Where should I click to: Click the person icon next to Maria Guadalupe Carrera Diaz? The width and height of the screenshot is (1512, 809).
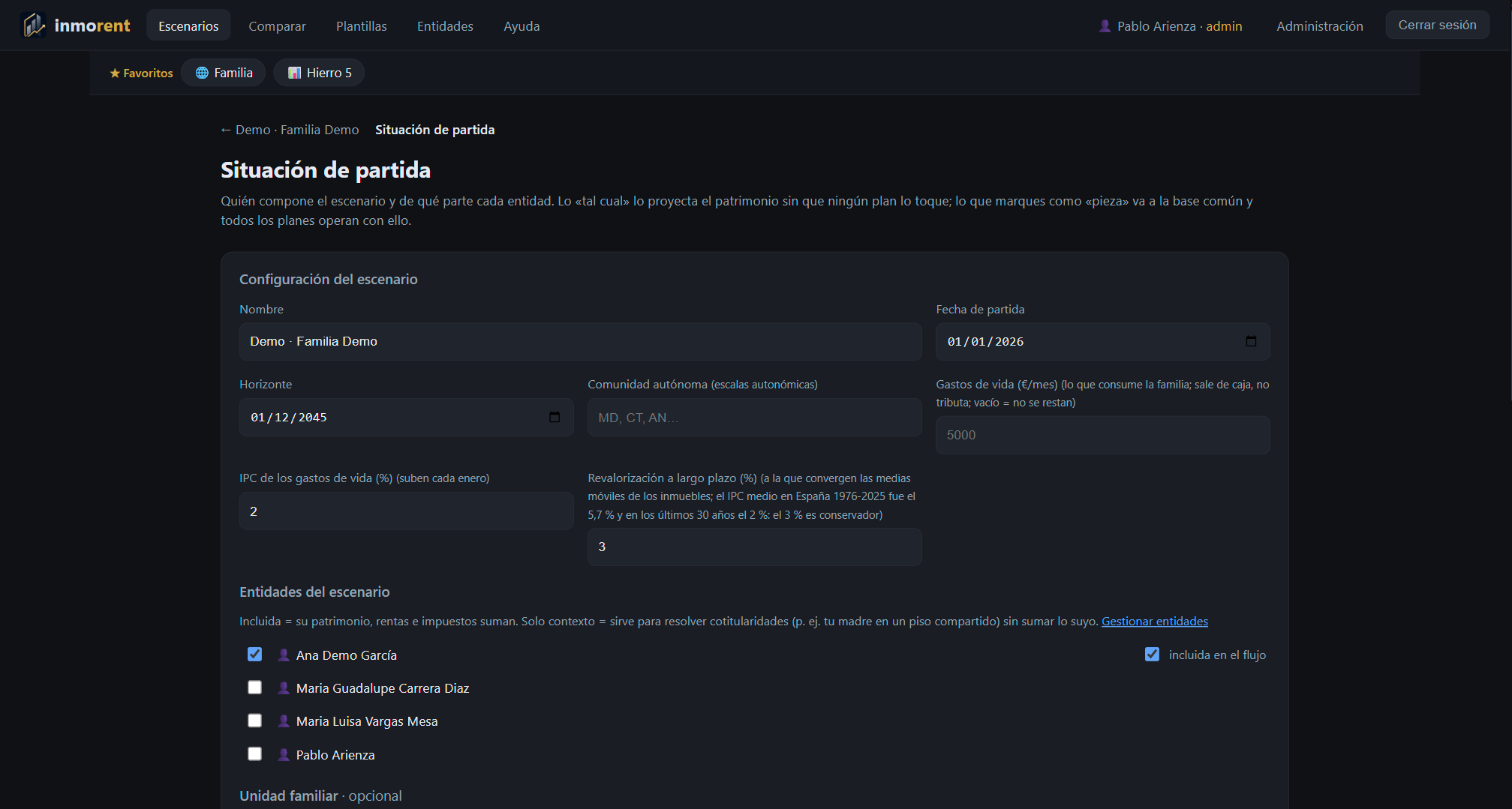click(284, 688)
